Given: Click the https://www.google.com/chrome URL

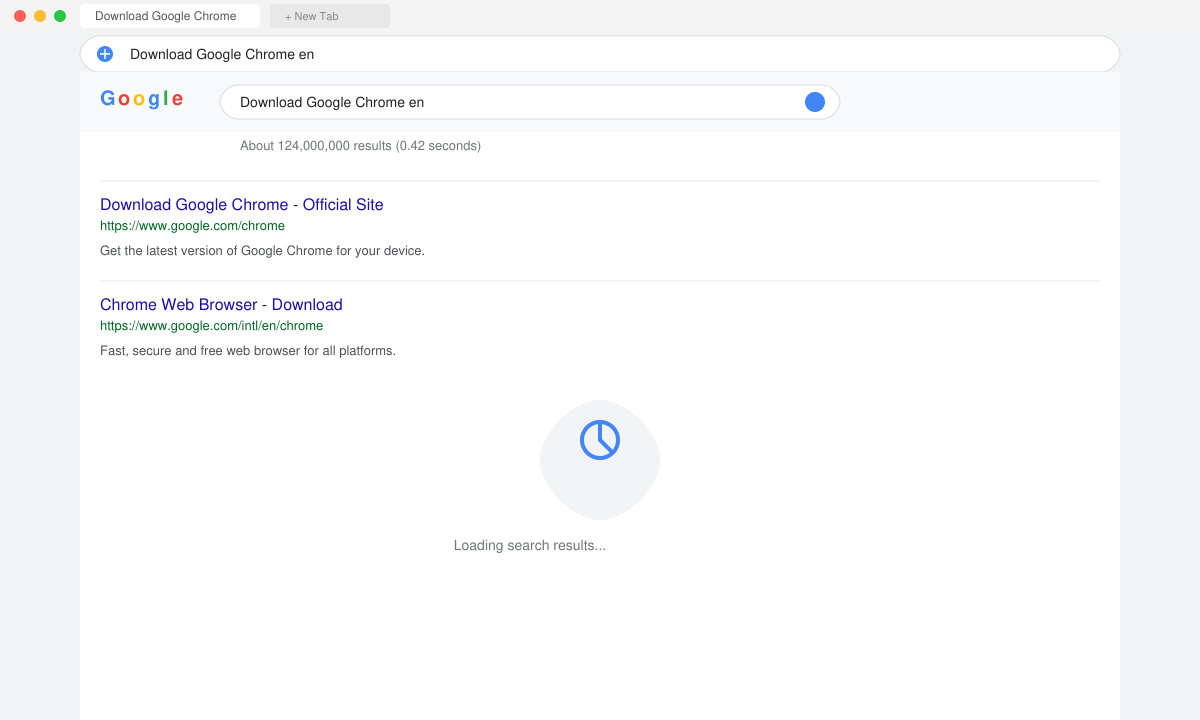Looking at the screenshot, I should coord(192,226).
